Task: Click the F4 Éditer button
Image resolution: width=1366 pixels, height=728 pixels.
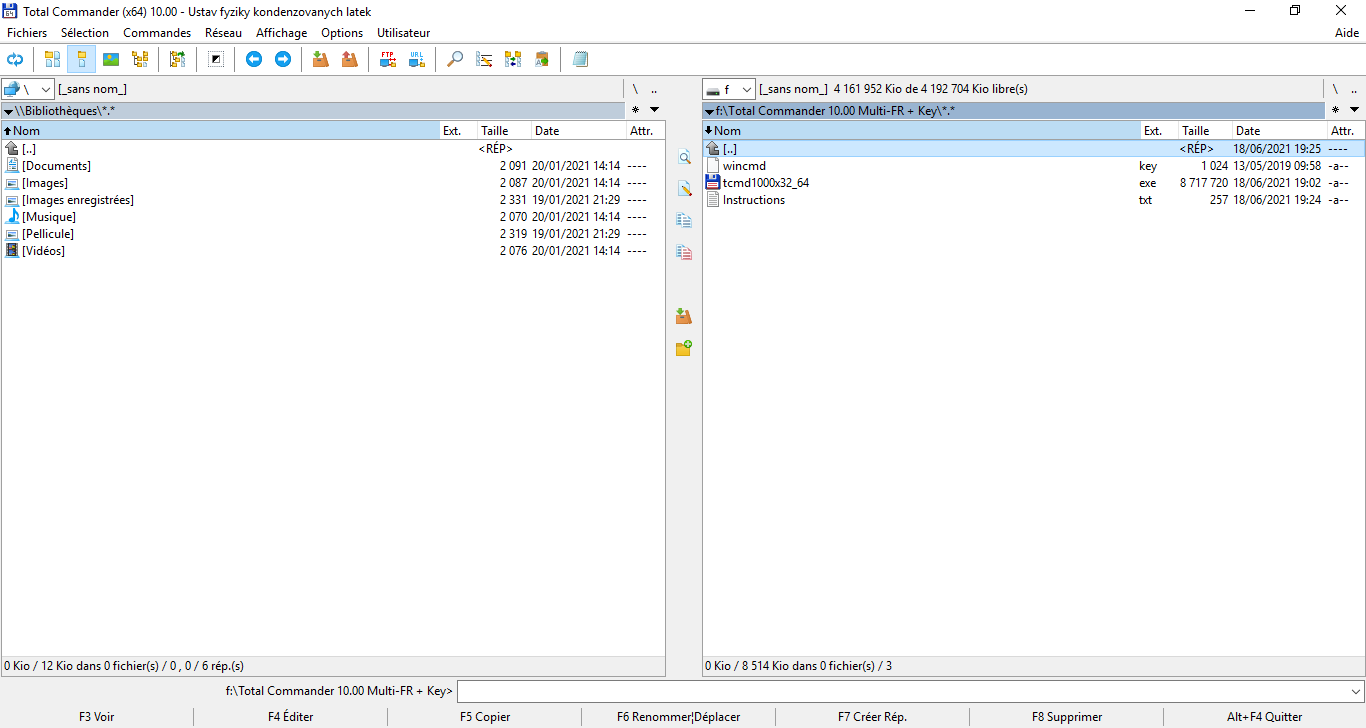Action: pyautogui.click(x=290, y=717)
